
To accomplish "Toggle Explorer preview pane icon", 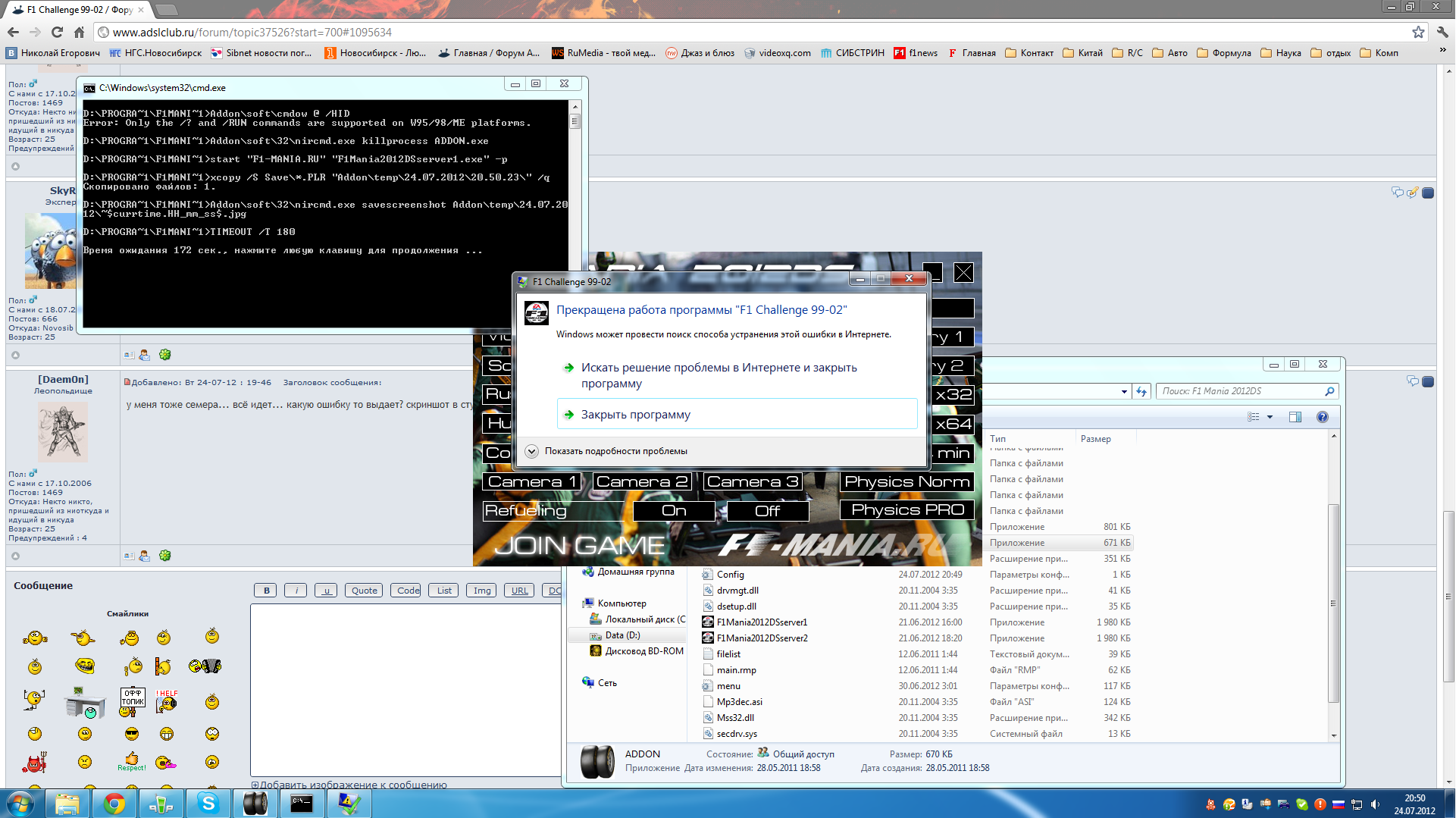I will (1295, 417).
